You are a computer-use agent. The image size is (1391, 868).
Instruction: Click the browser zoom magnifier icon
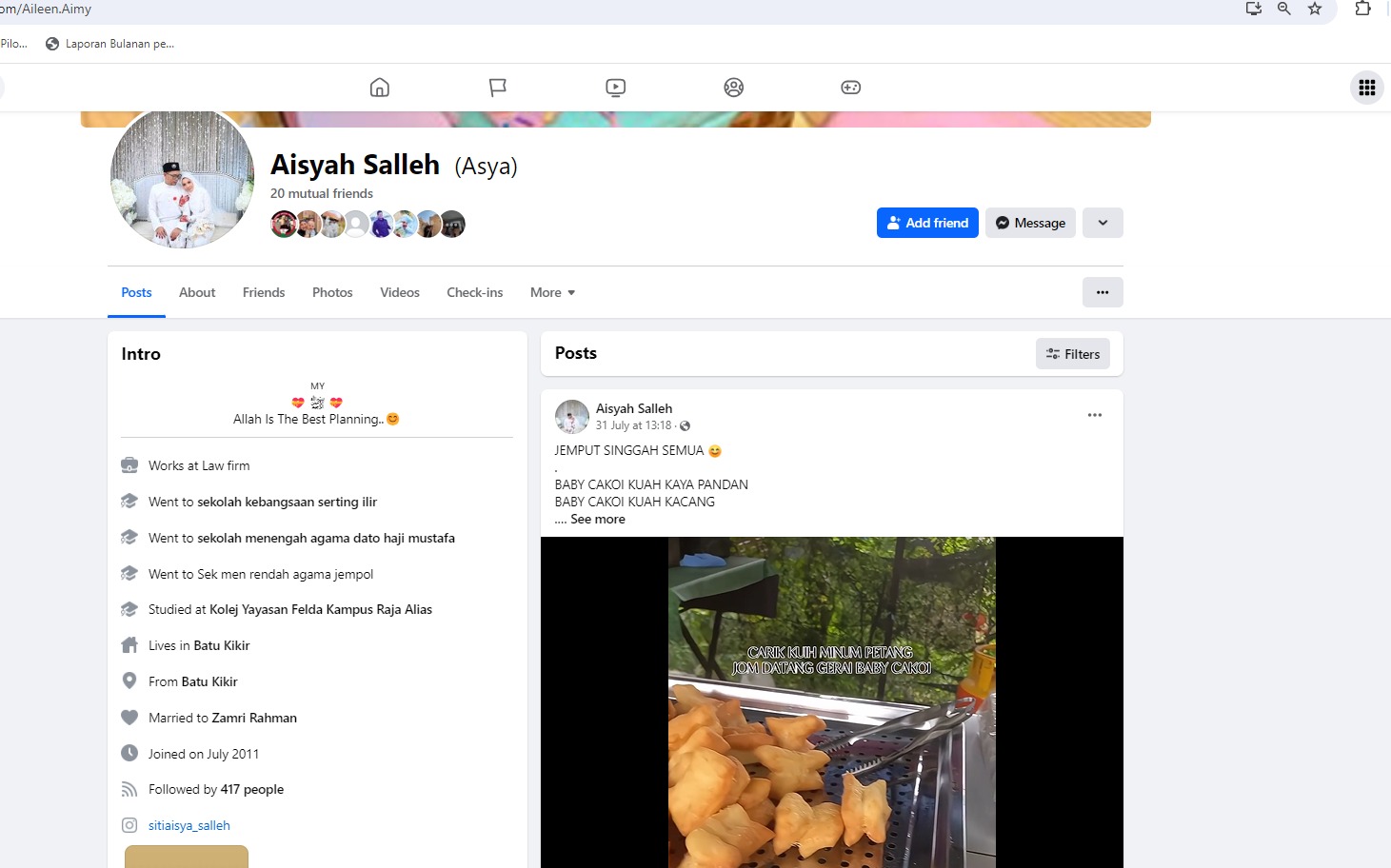[x=1283, y=9]
